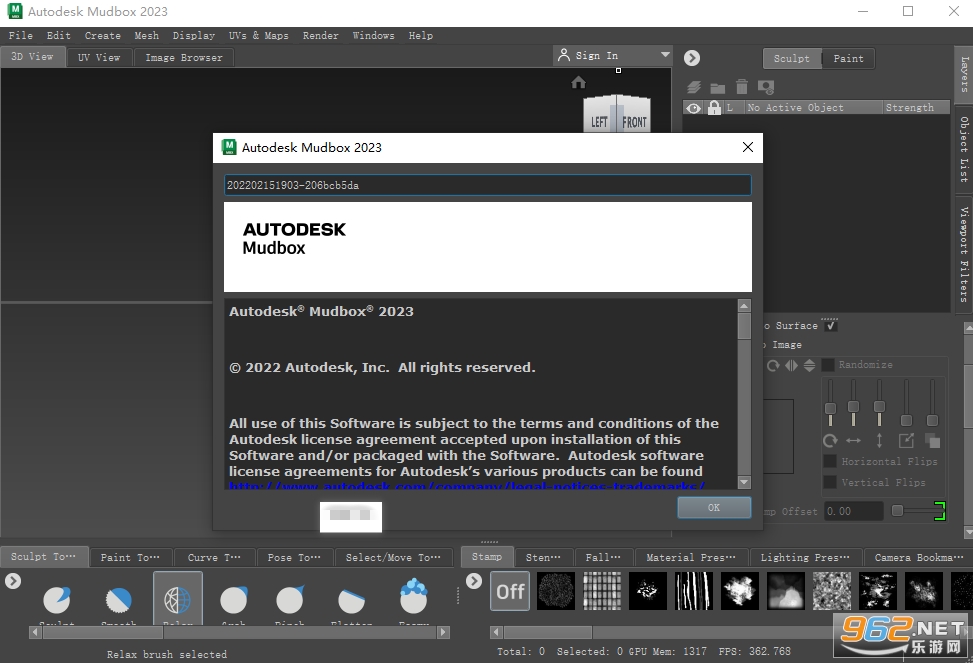Image resolution: width=973 pixels, height=663 pixels.
Task: Open the Curve Tools tab
Action: [214, 557]
